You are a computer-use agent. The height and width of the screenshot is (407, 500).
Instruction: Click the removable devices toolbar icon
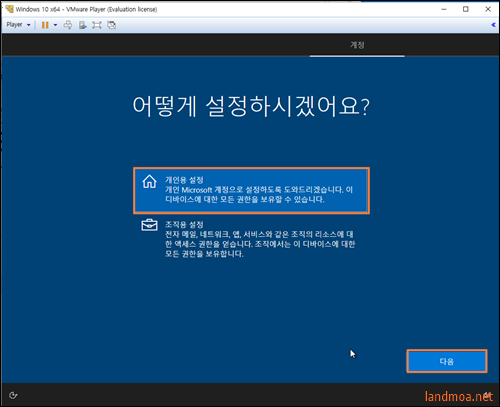pos(82,25)
